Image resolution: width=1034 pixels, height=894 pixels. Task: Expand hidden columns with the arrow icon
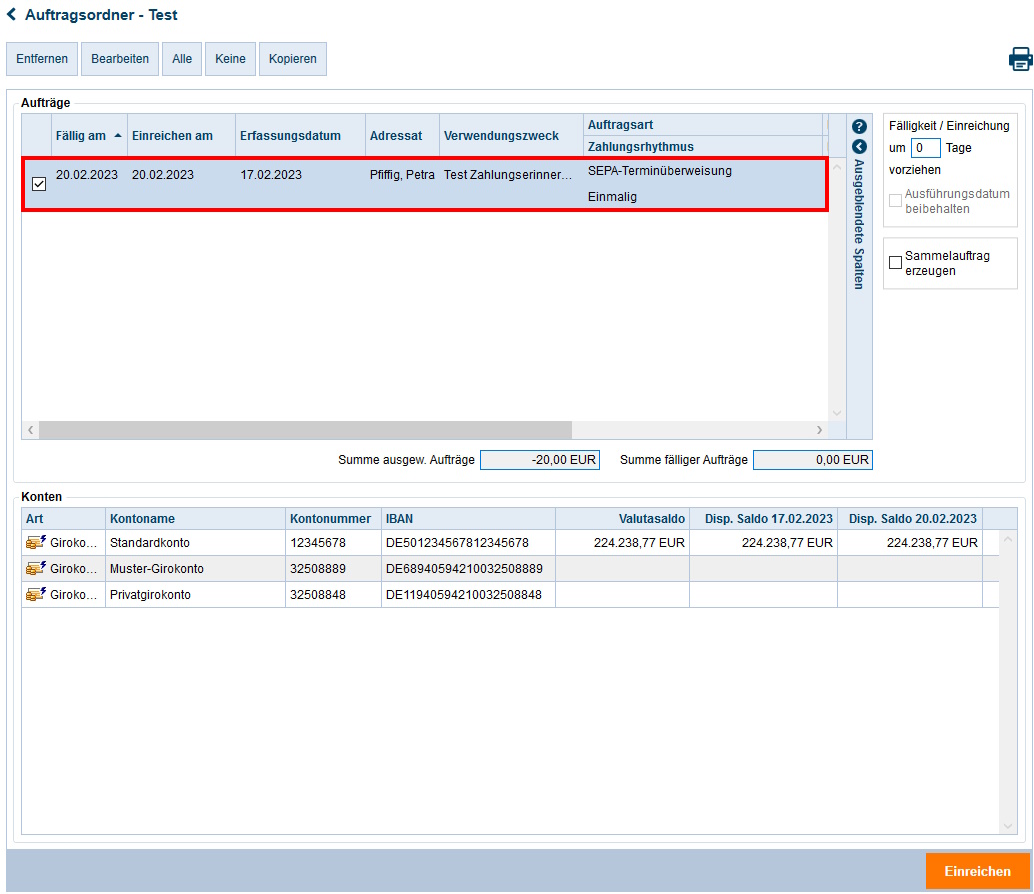coord(858,147)
